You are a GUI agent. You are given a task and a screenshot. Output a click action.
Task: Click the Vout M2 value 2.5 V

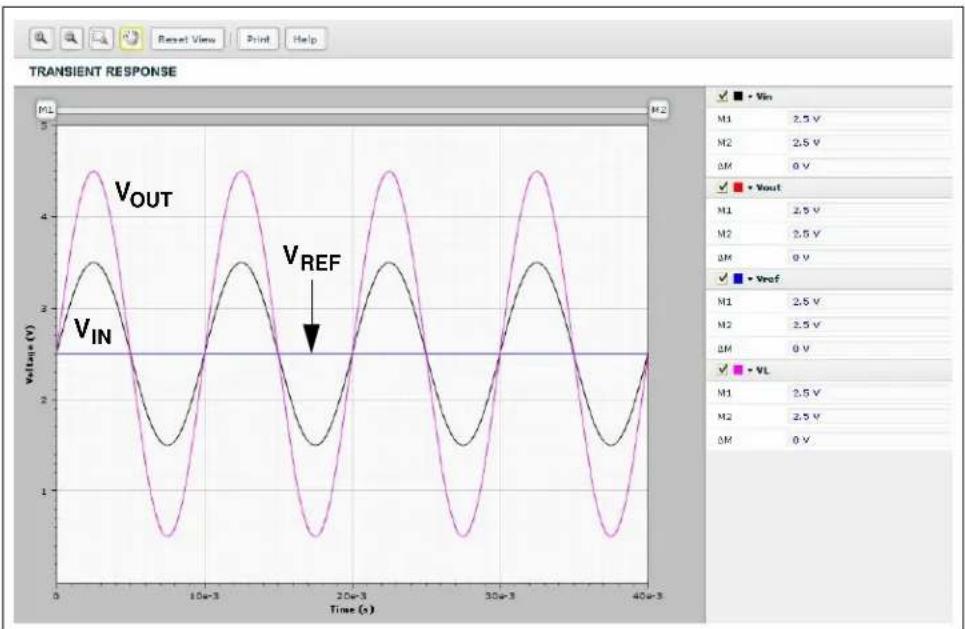[x=806, y=234]
